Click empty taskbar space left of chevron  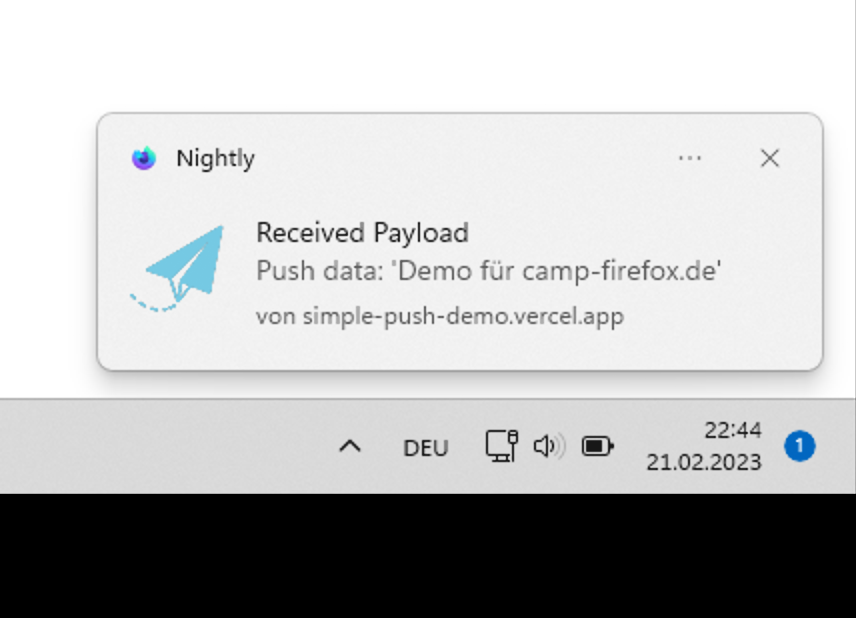150,446
